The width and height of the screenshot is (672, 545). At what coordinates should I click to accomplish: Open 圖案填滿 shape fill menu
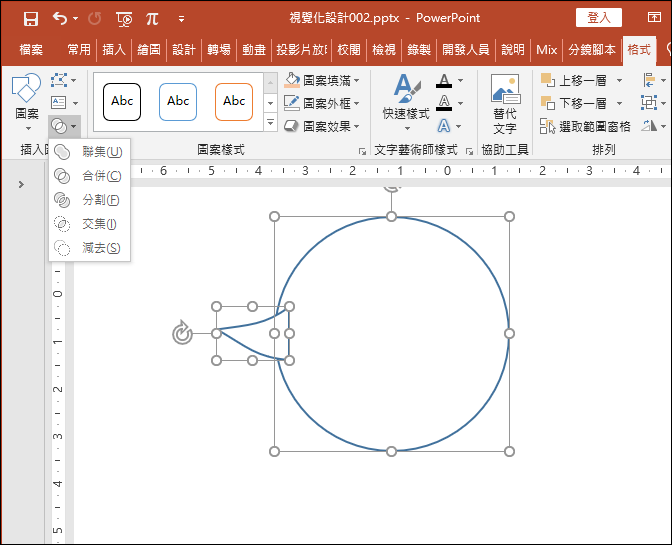point(321,80)
